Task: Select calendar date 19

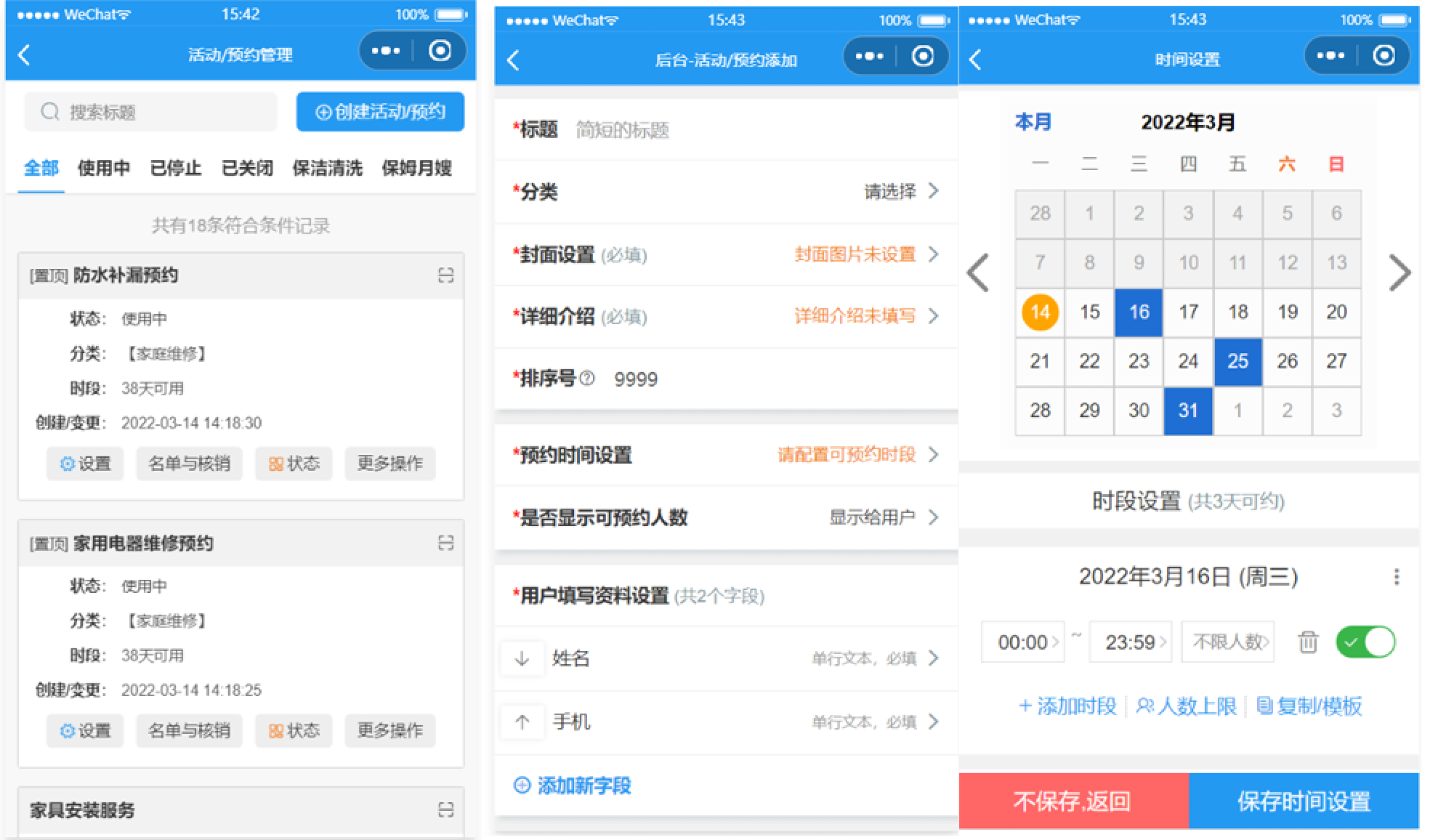Action: click(1287, 312)
